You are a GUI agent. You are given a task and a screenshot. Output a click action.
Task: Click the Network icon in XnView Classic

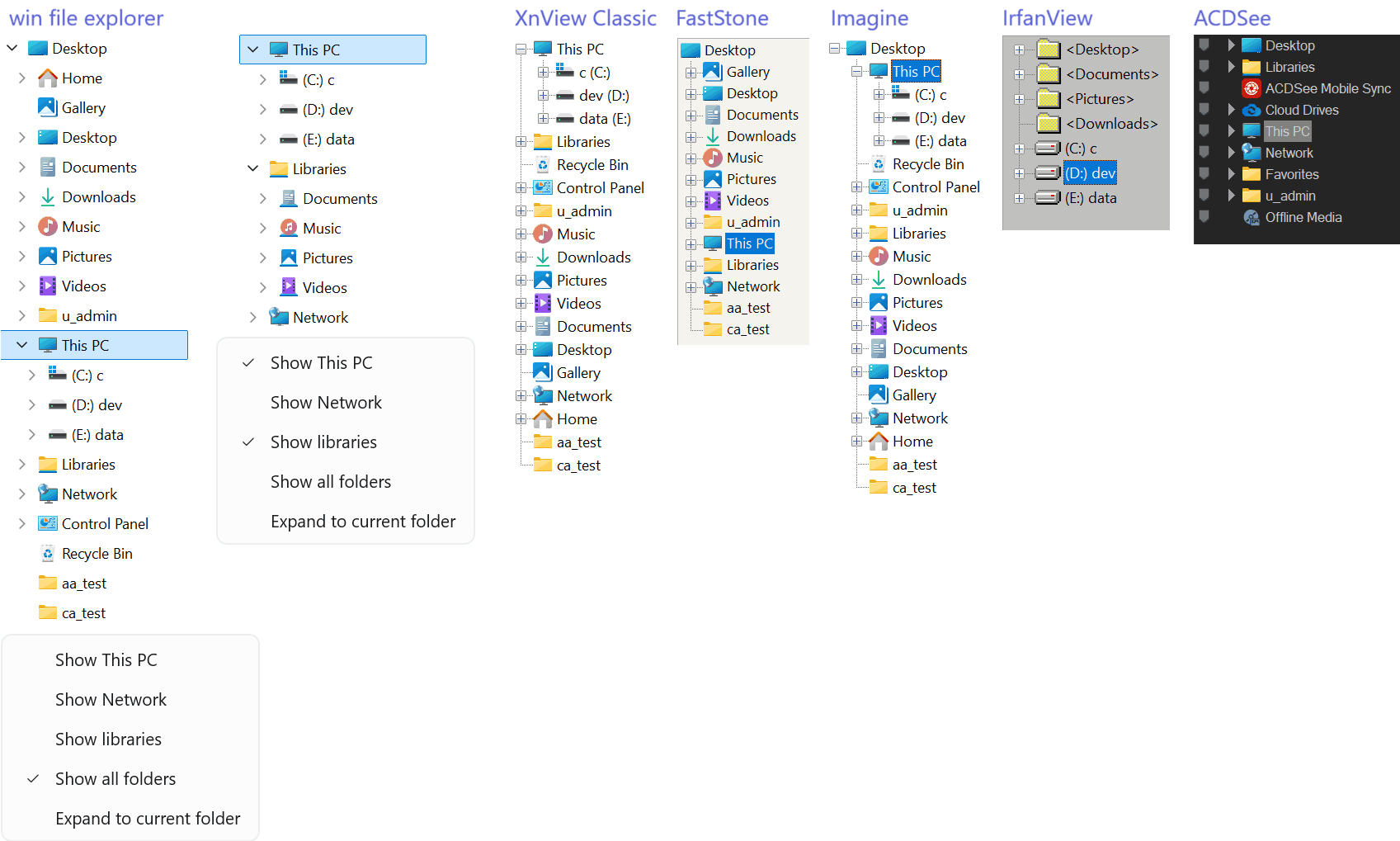(543, 396)
